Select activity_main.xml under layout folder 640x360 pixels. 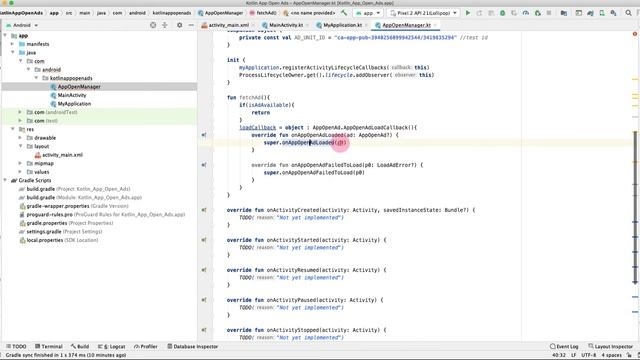[62, 155]
